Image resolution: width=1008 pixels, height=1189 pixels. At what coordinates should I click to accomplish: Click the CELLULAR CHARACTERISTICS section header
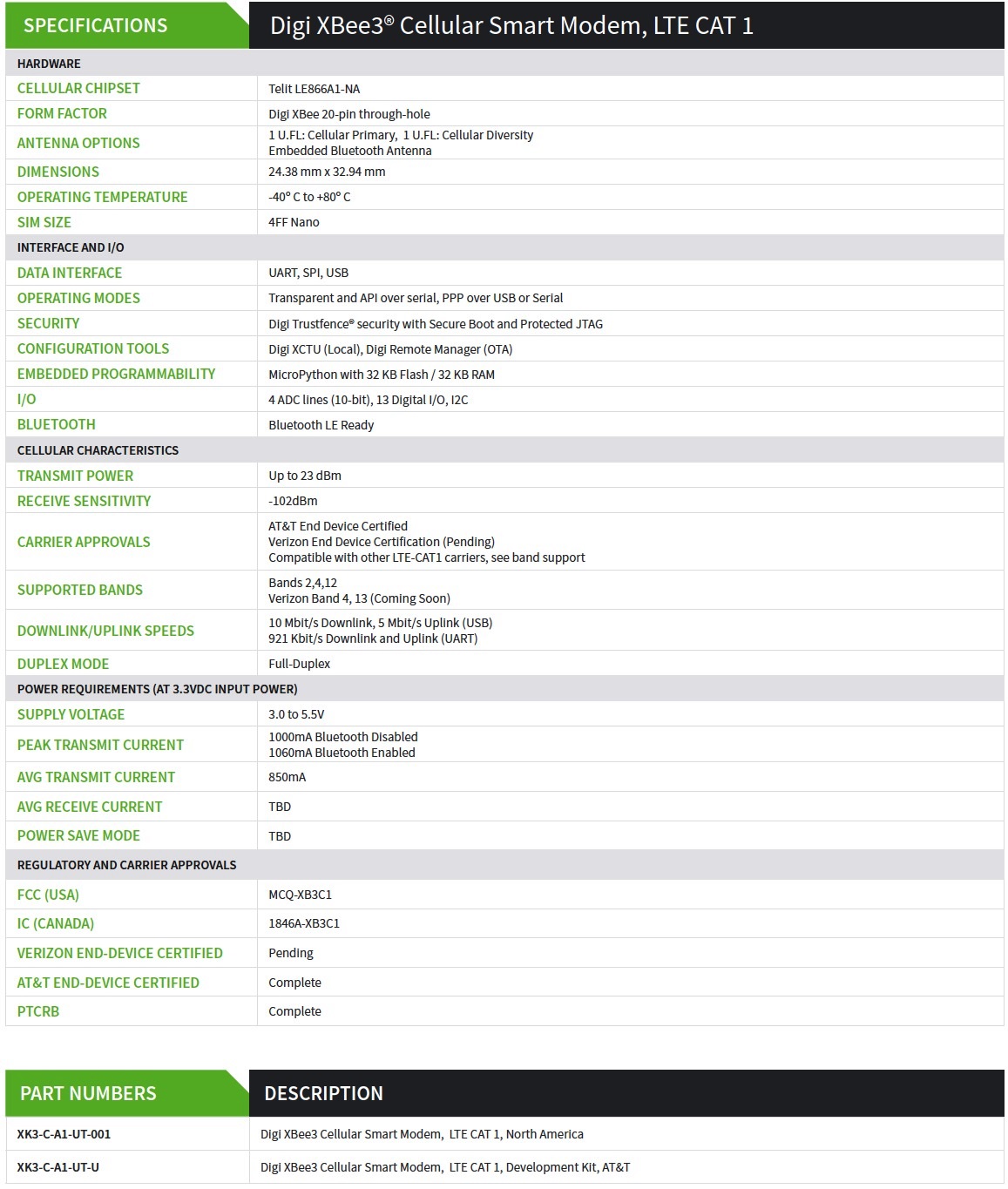pos(98,450)
